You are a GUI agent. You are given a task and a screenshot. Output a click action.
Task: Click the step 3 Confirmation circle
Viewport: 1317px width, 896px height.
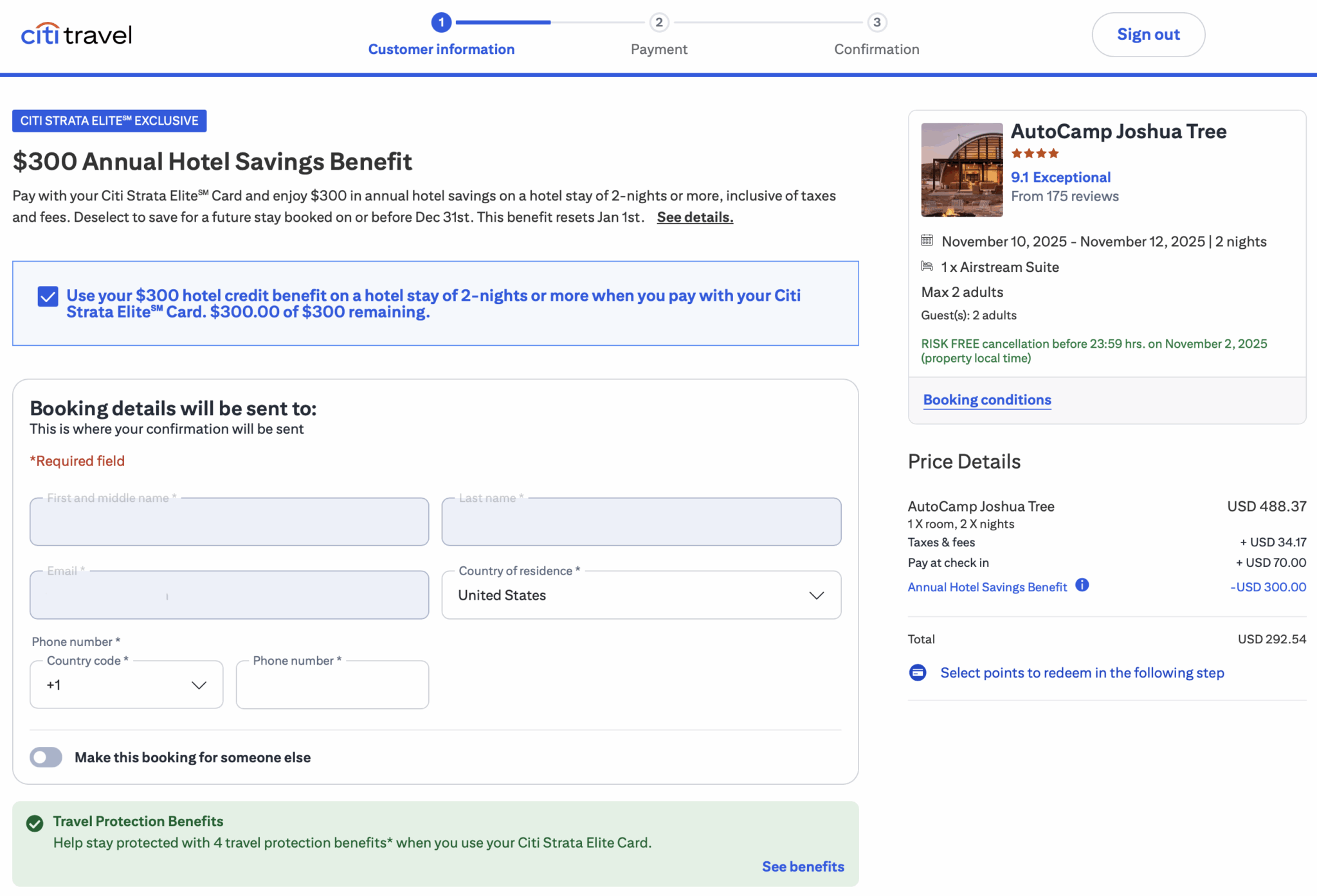[877, 22]
